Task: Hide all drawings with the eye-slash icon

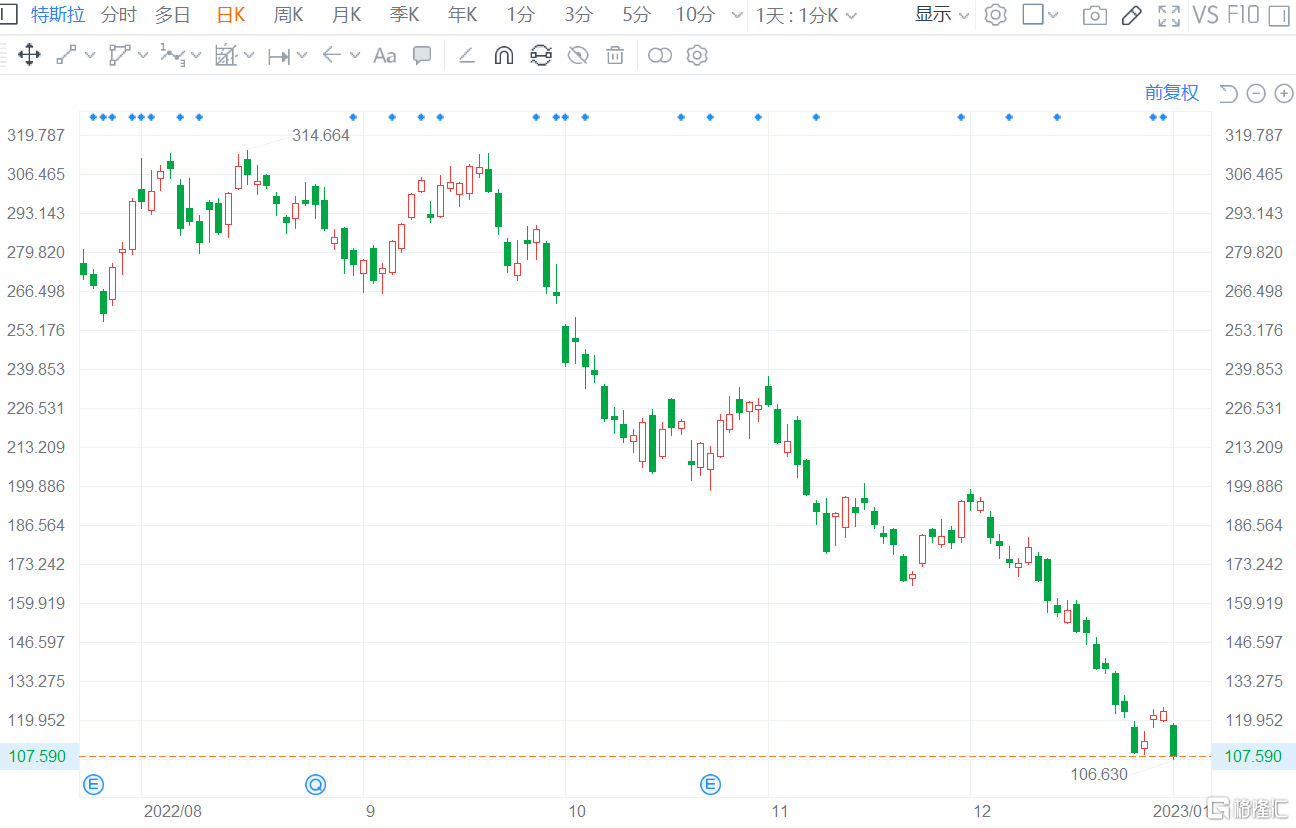Action: pyautogui.click(x=578, y=55)
